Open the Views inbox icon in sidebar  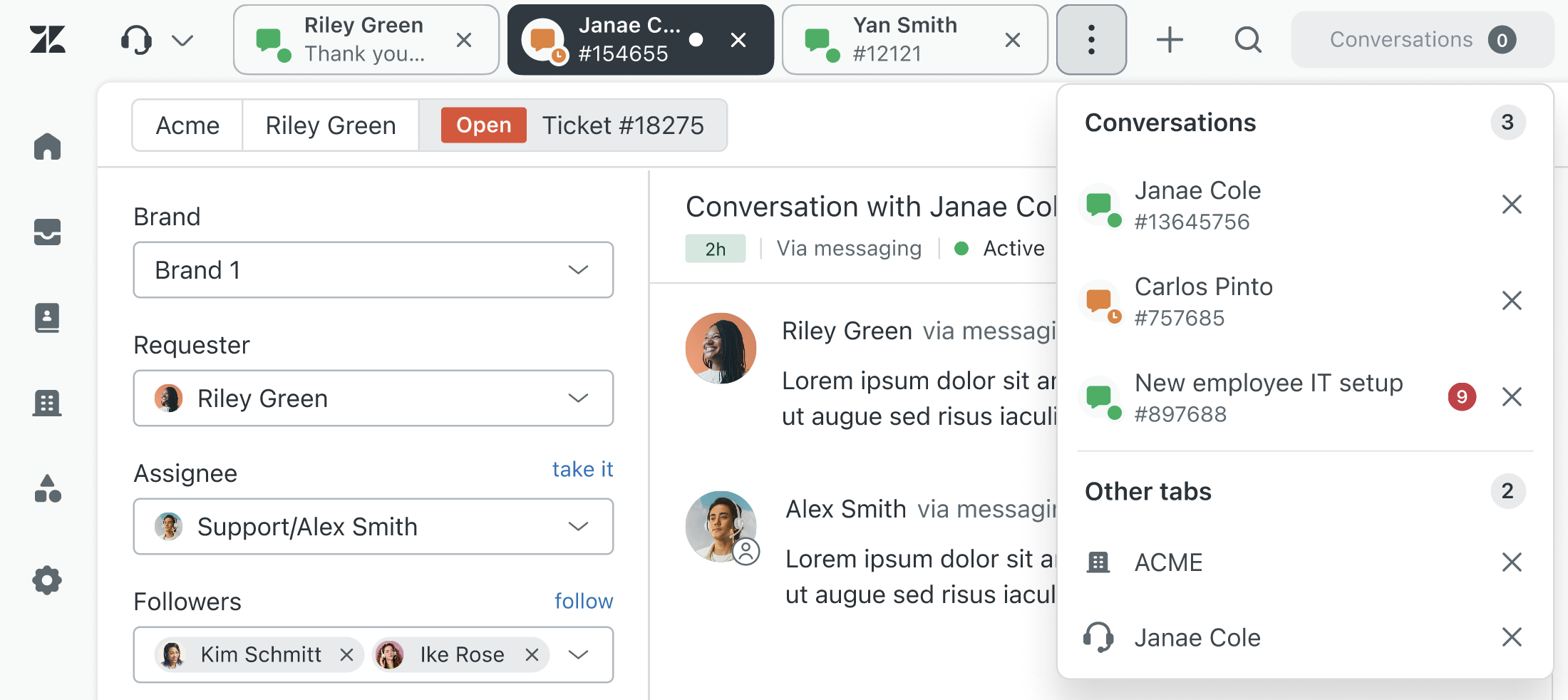tap(47, 232)
